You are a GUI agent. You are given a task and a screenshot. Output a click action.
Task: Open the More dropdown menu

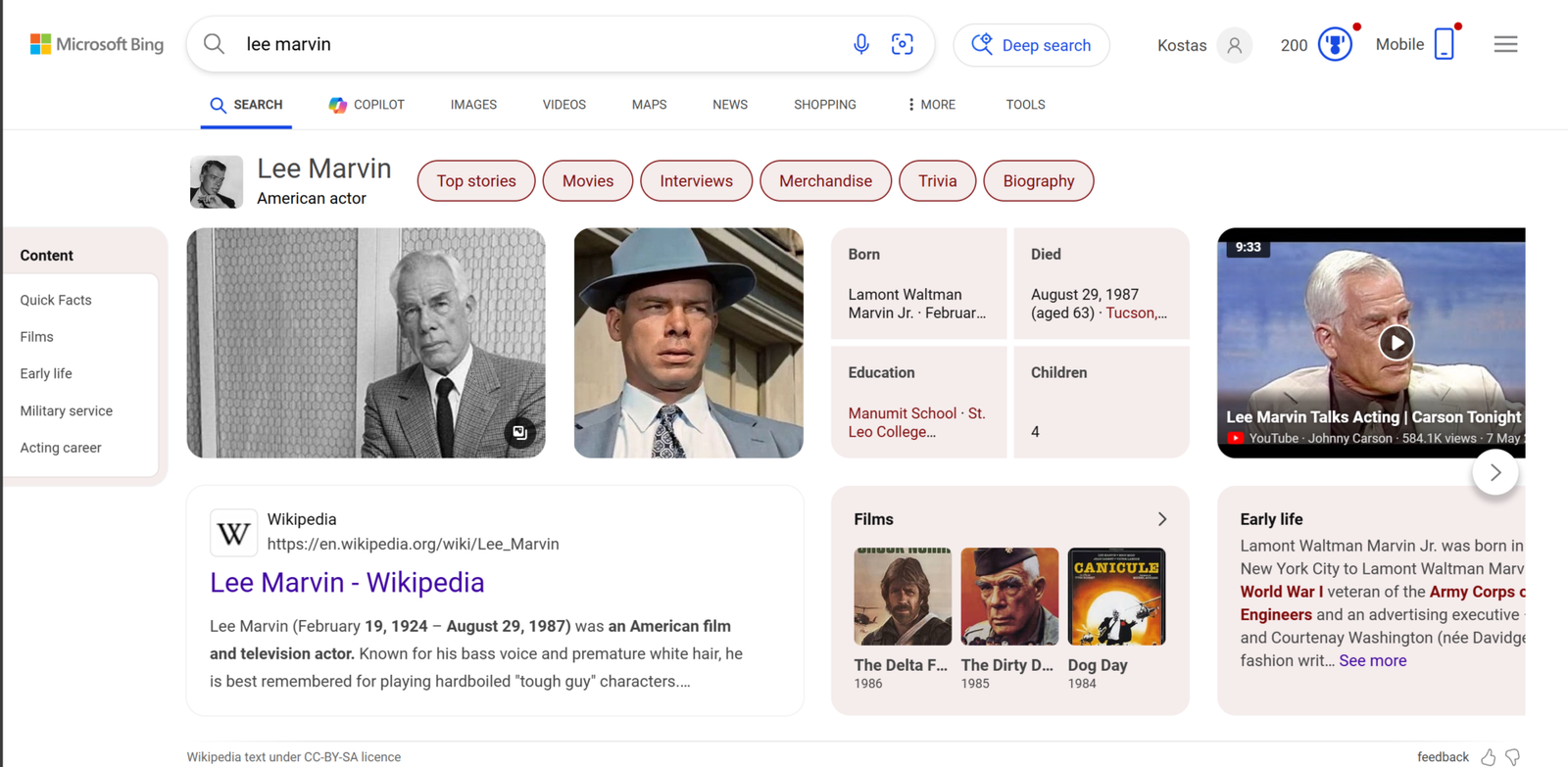[x=931, y=105]
